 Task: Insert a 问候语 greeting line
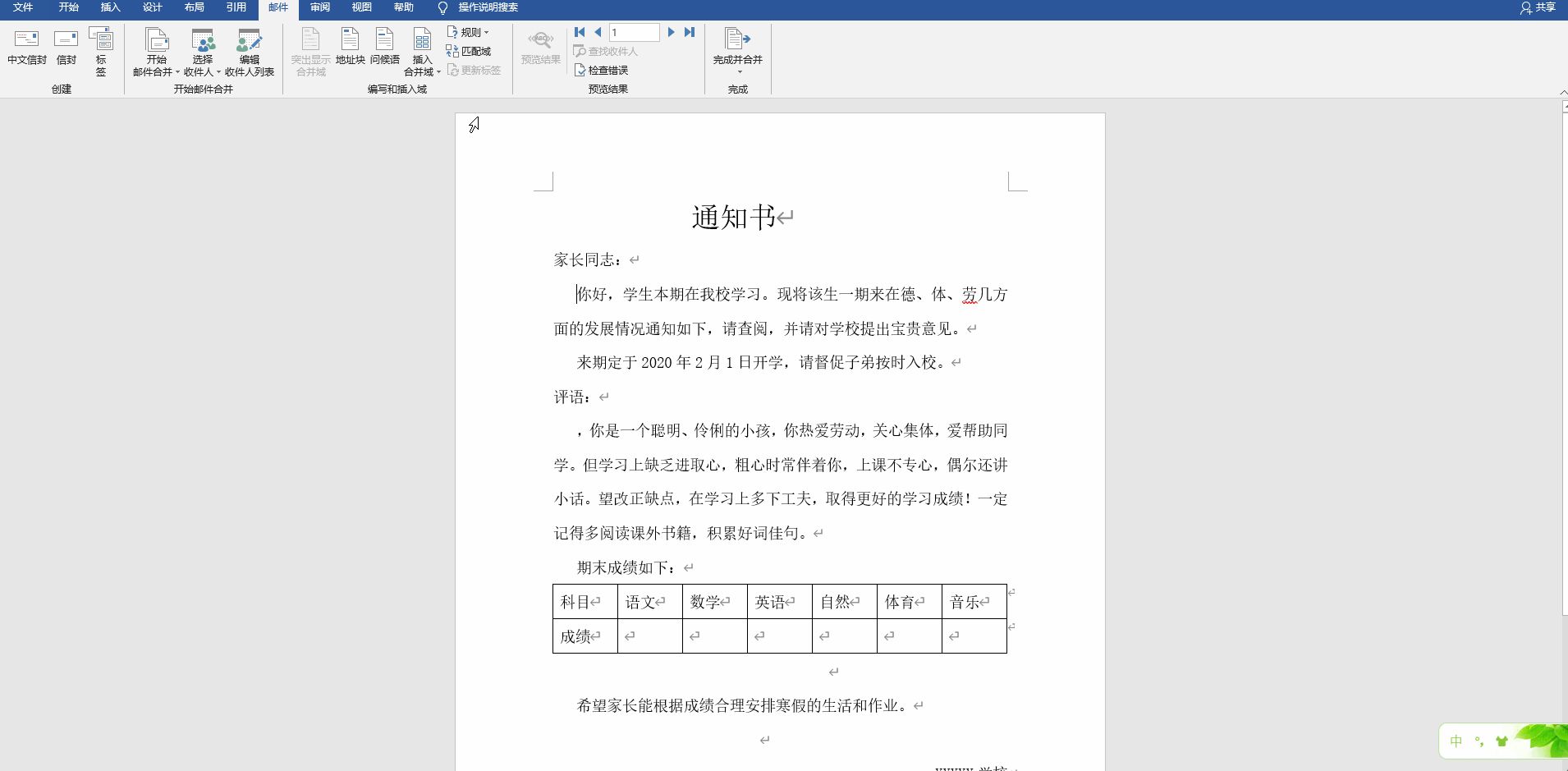384,47
